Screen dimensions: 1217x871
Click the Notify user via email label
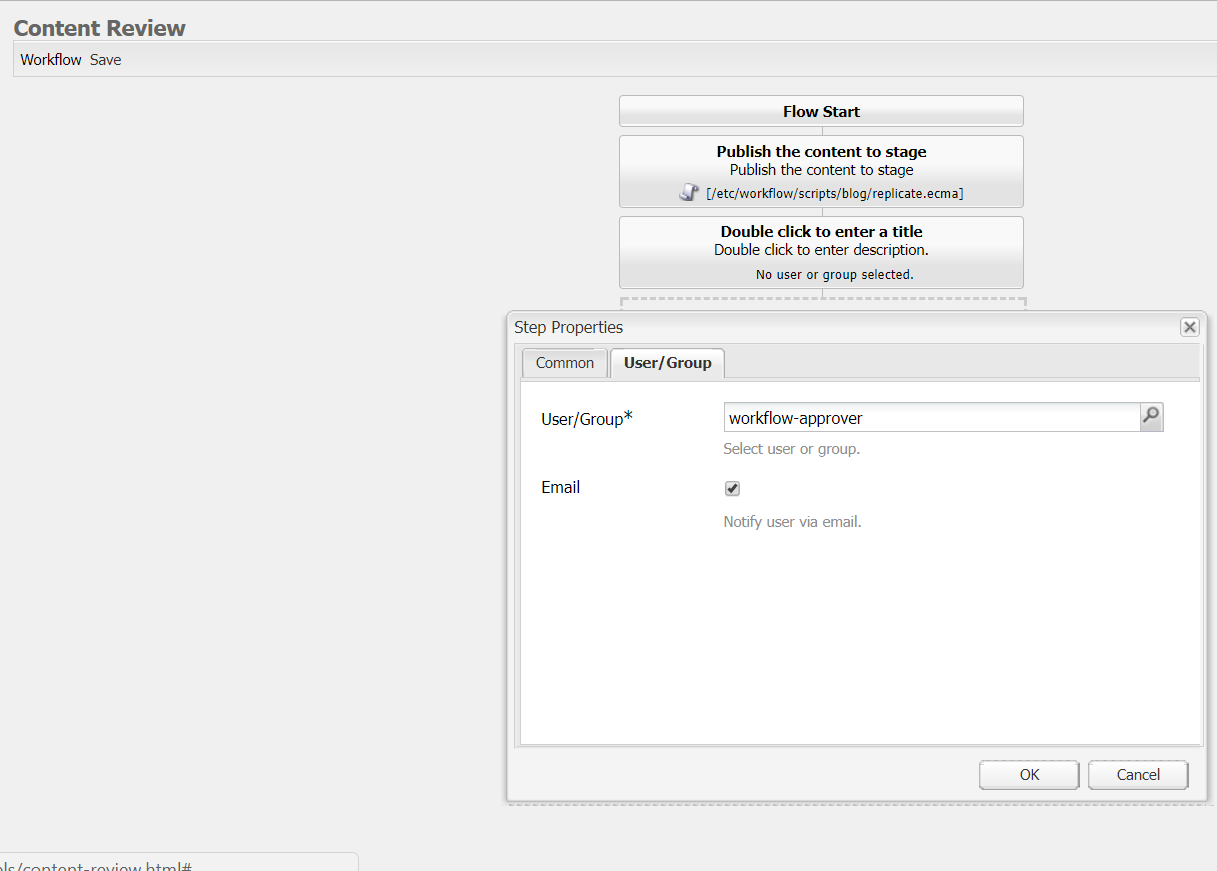click(792, 521)
